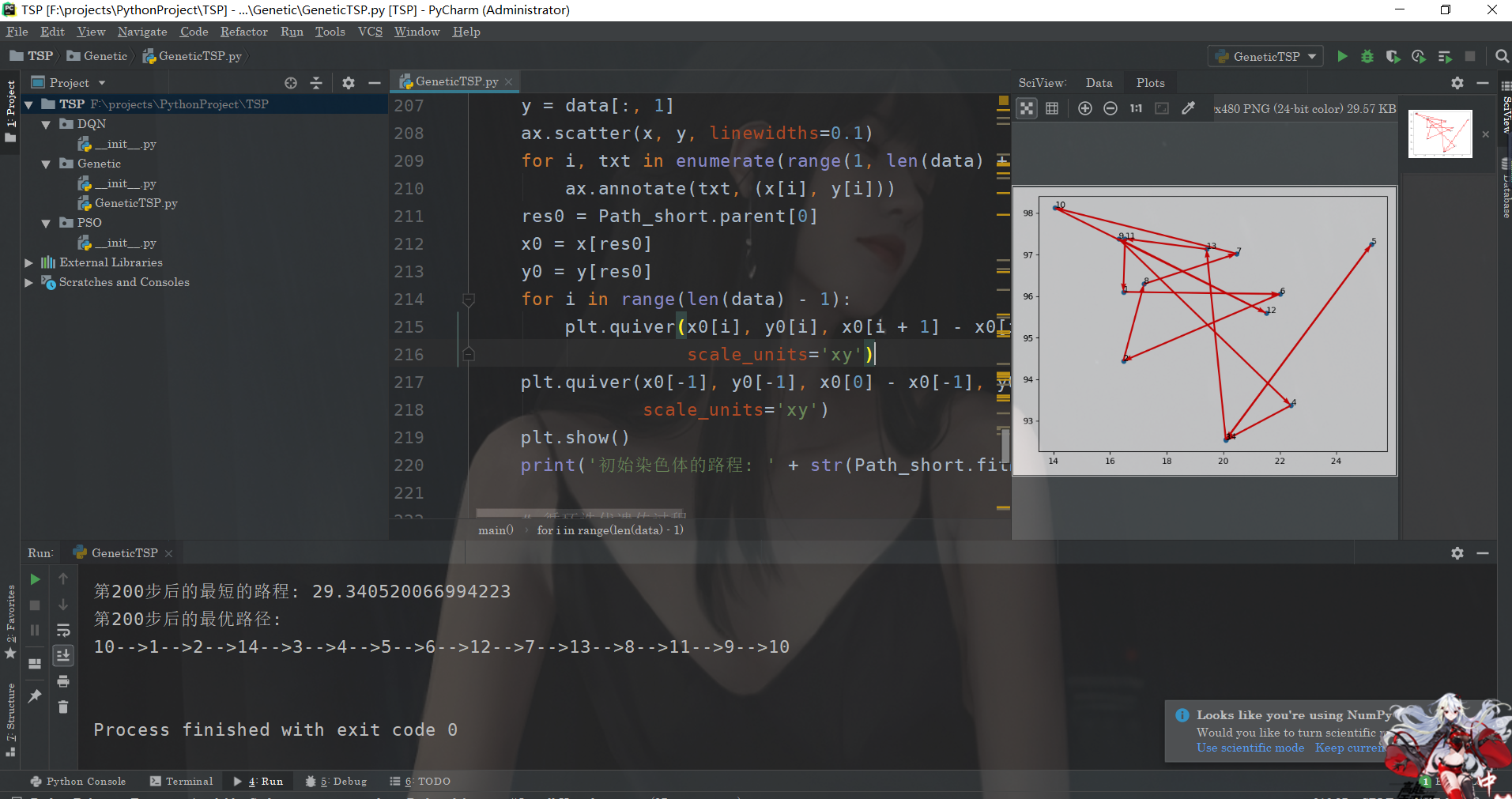Collapse the DQN folder
The image size is (1512, 799).
click(x=46, y=124)
